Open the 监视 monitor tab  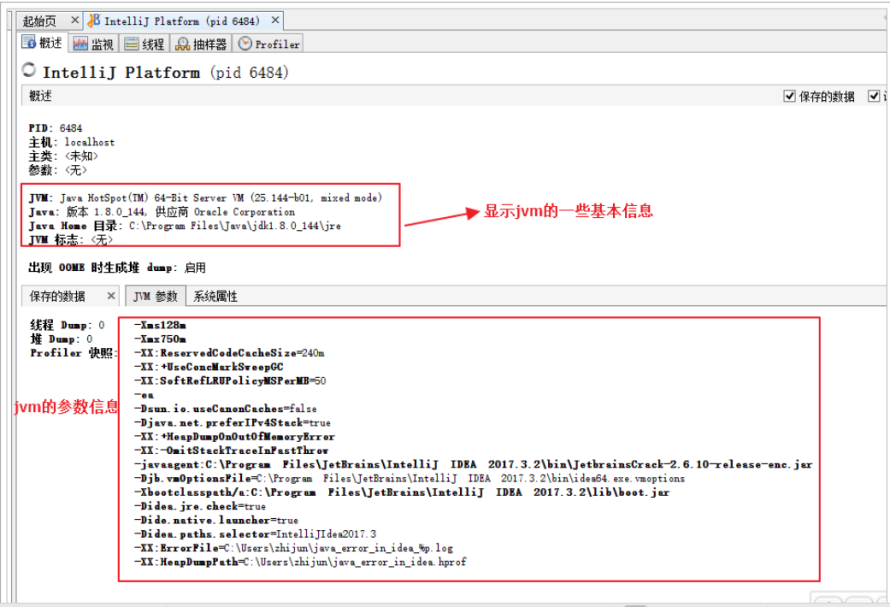tap(94, 44)
